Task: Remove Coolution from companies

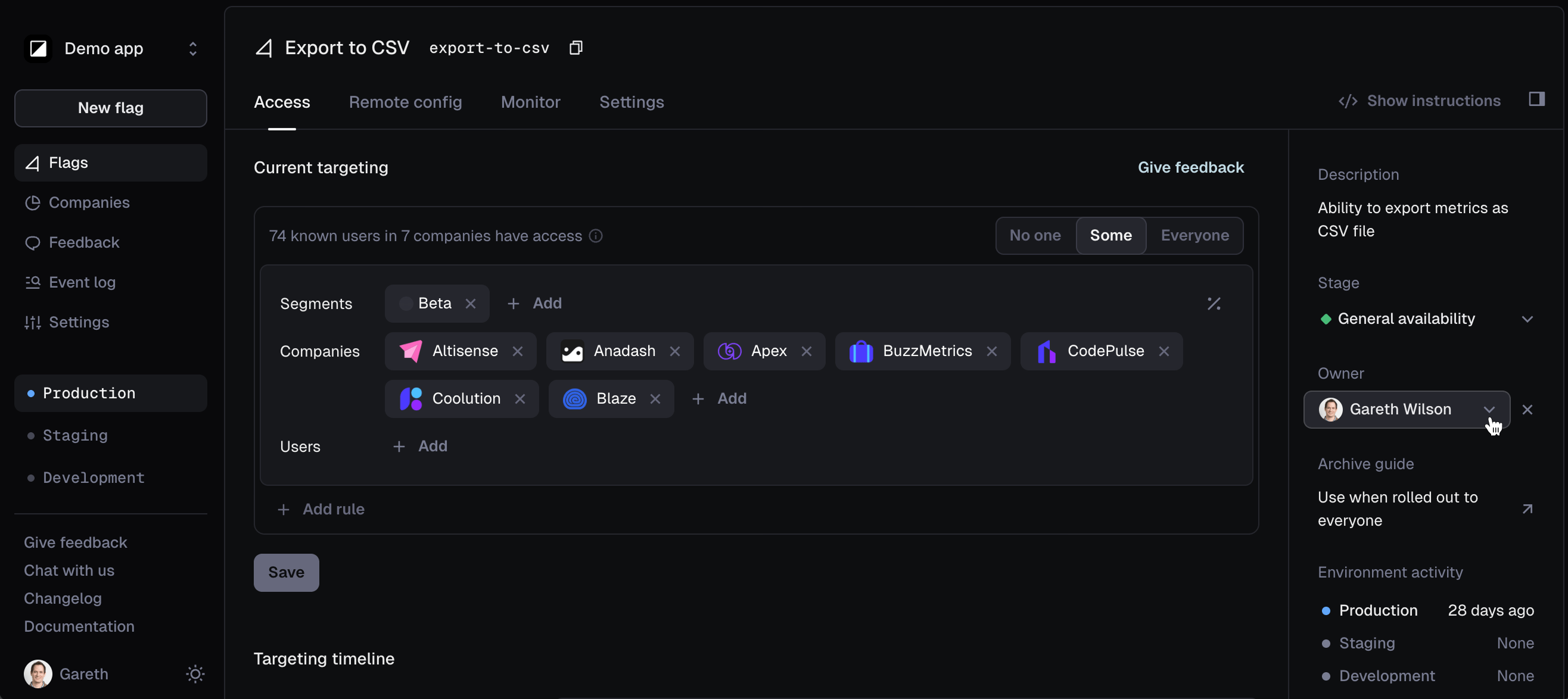Action: click(520, 398)
